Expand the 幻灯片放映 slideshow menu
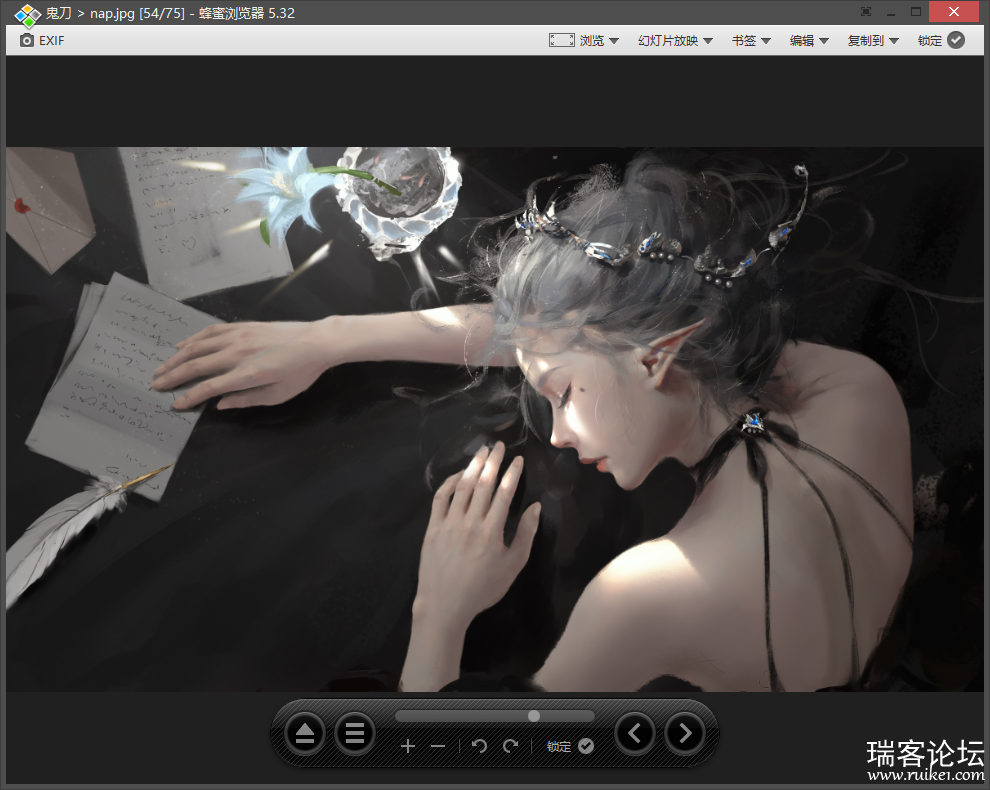 pos(675,40)
